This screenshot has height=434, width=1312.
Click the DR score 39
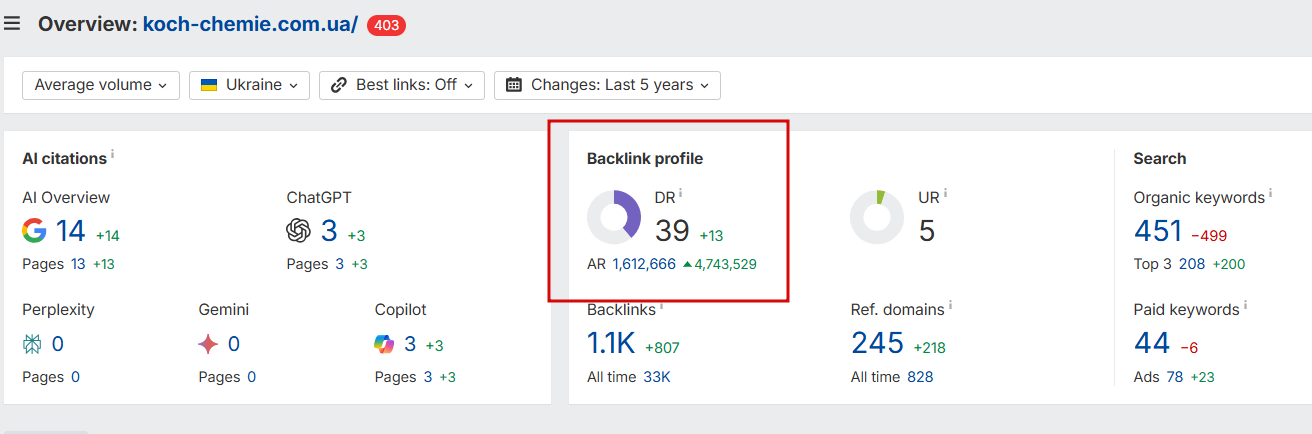[672, 231]
